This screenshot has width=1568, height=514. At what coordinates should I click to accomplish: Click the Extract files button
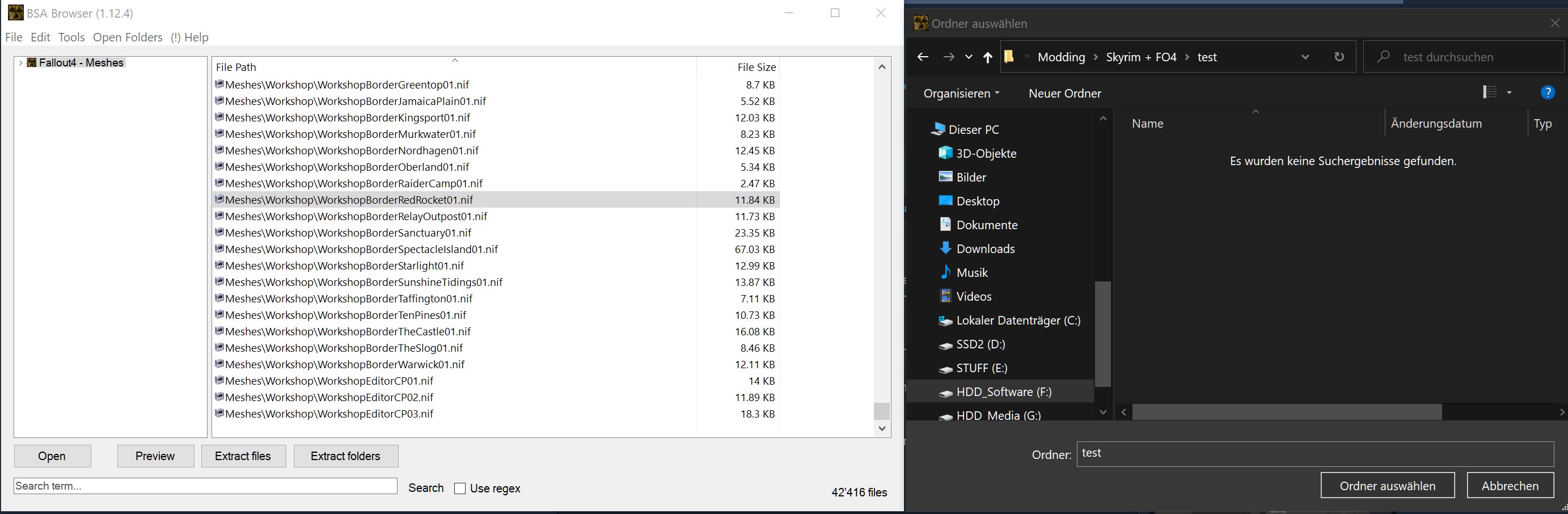tap(243, 456)
